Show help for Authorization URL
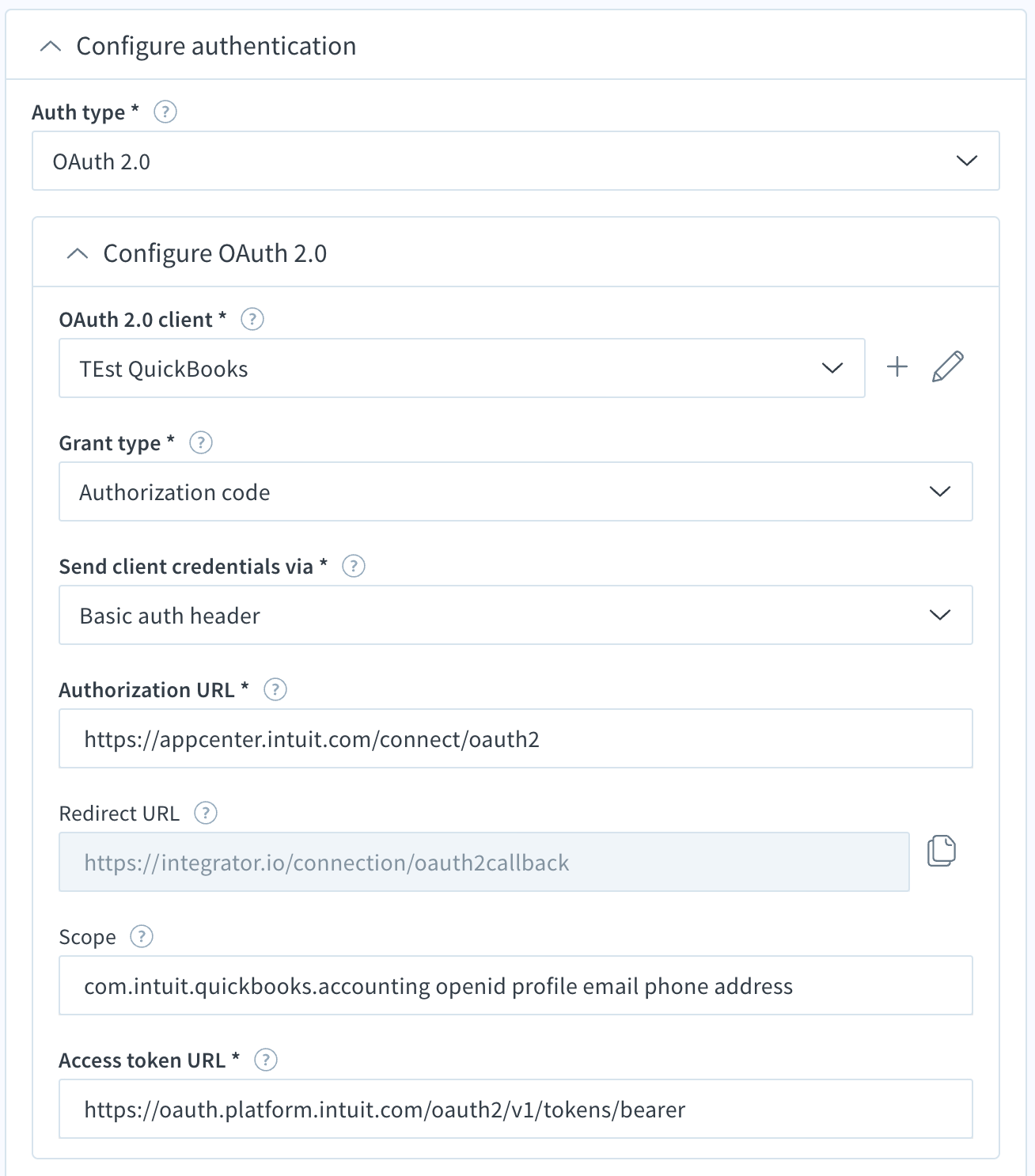The image size is (1035, 1176). pyautogui.click(x=275, y=689)
